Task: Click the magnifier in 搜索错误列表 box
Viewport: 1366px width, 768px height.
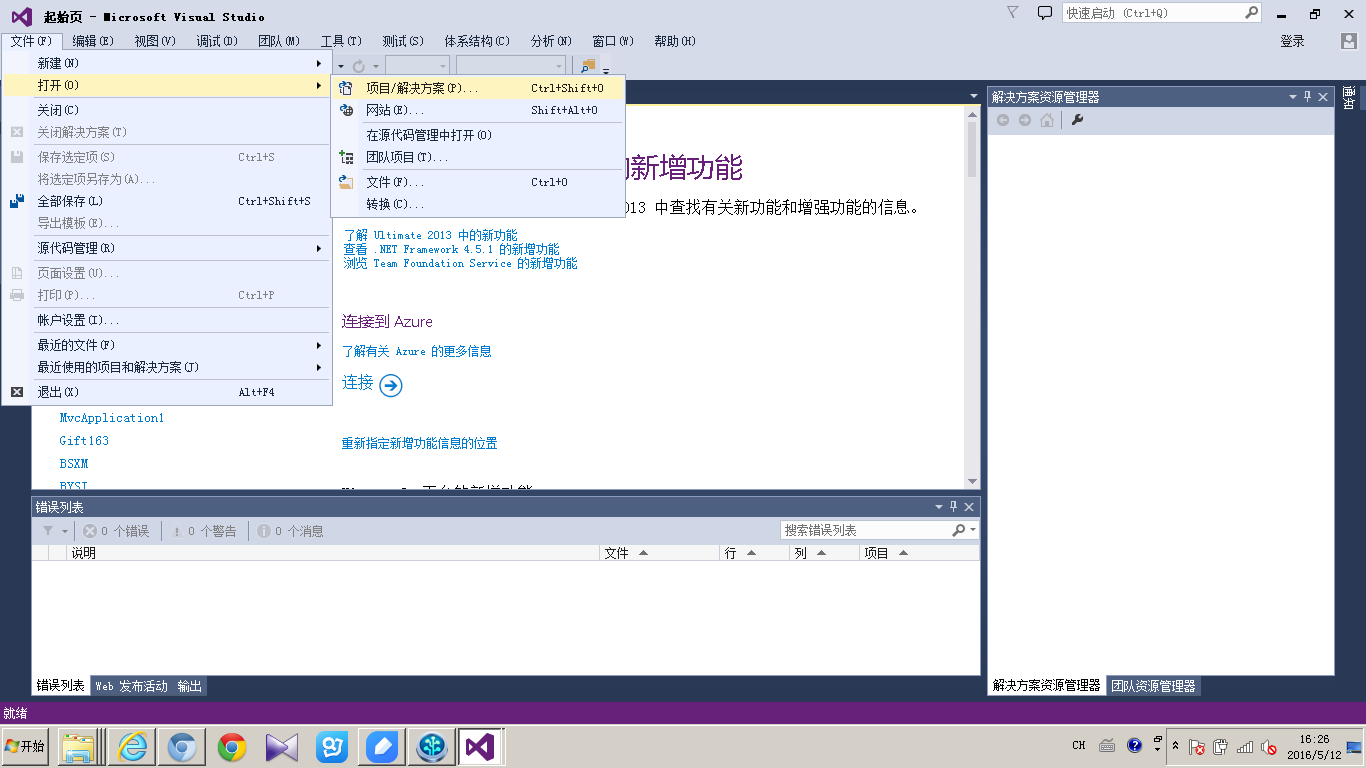Action: coord(959,530)
